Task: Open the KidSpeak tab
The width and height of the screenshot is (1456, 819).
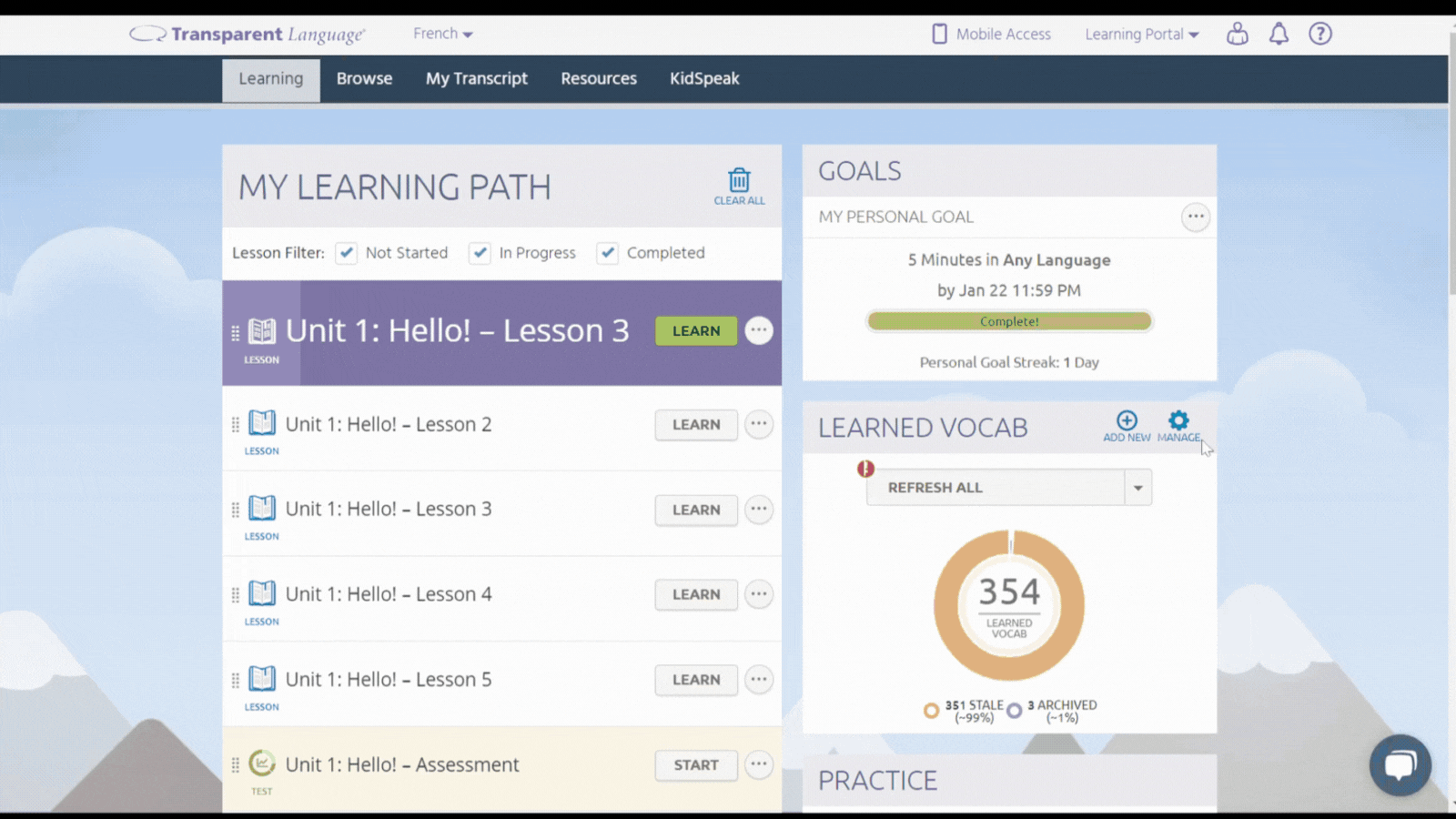Action: click(x=704, y=79)
